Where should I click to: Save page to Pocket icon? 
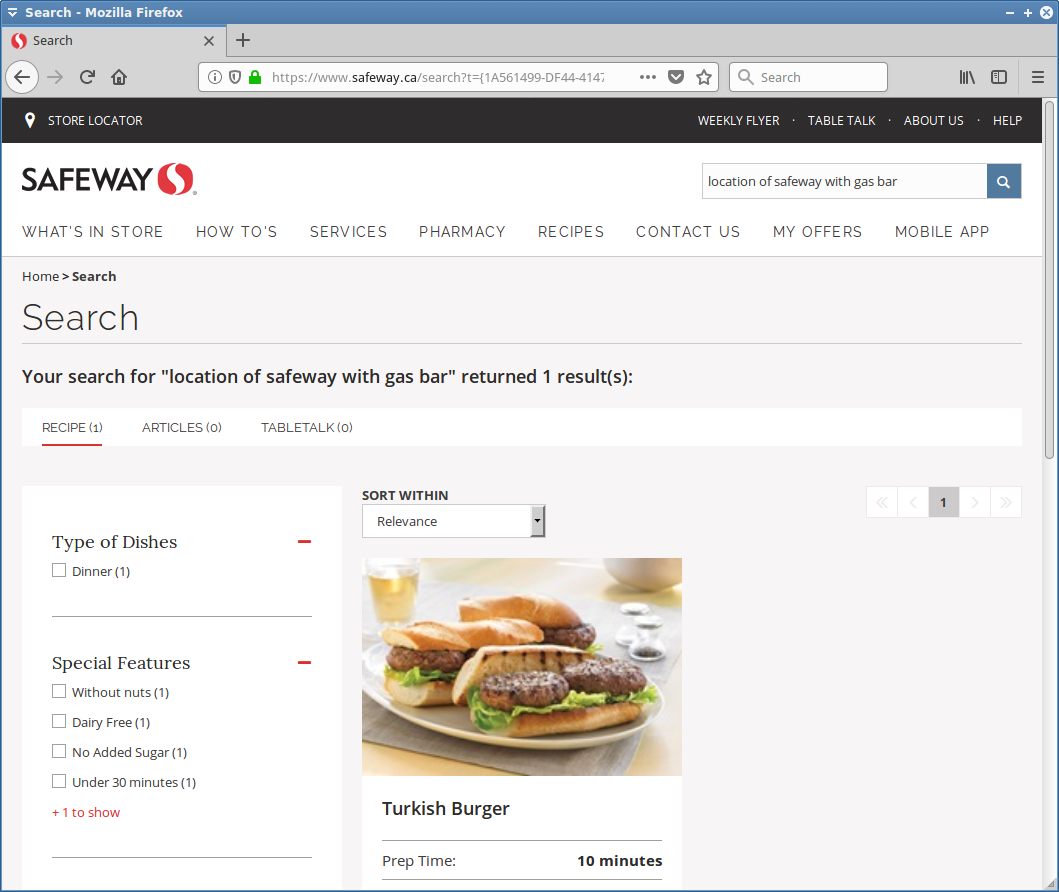tap(676, 77)
